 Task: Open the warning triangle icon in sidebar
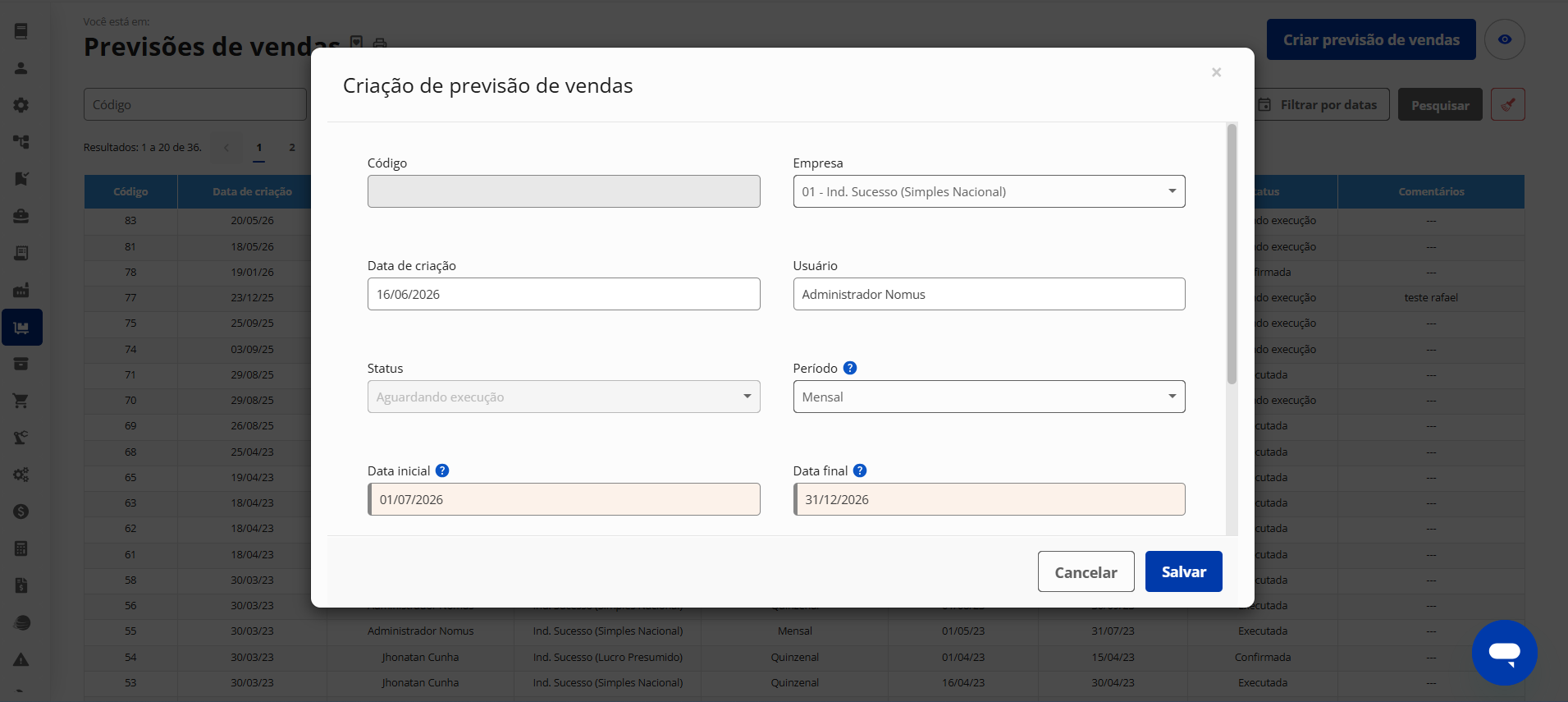pyautogui.click(x=21, y=659)
